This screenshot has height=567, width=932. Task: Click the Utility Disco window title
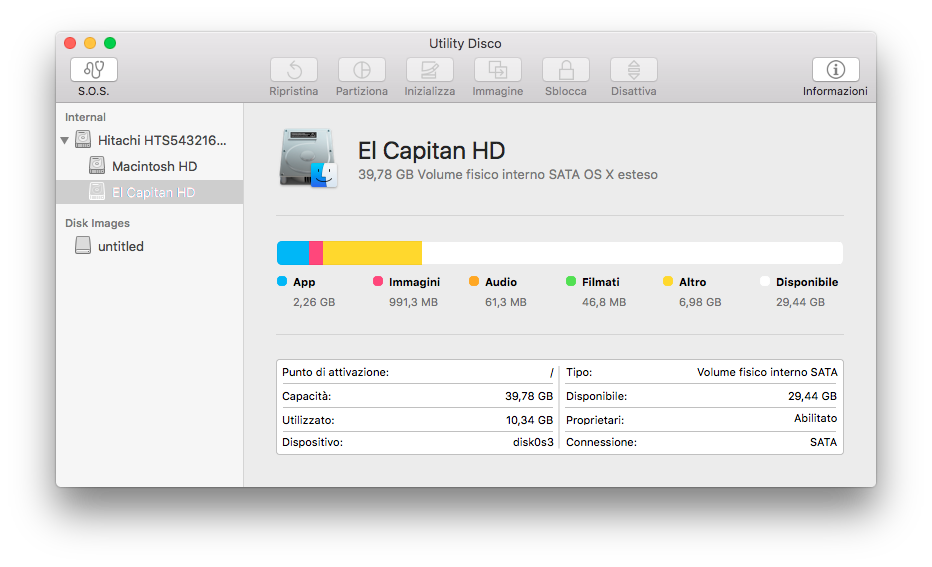(x=465, y=43)
